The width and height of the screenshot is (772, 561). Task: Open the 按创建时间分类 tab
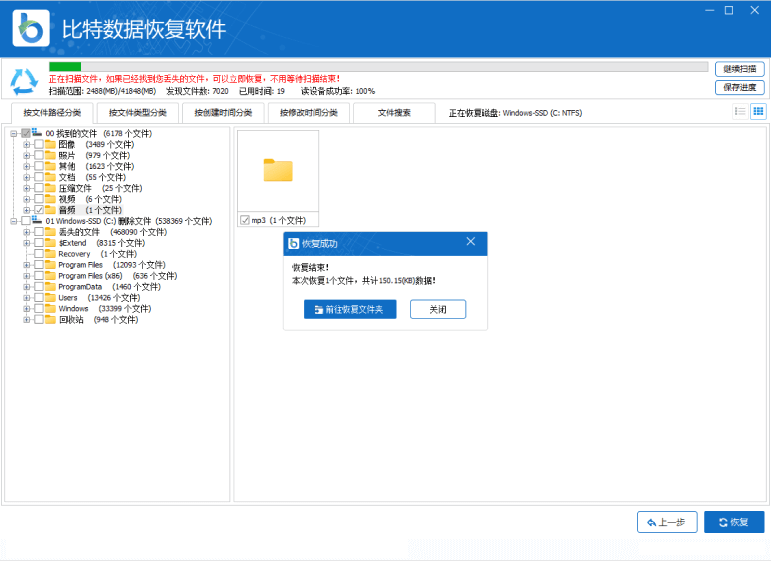pos(223,113)
